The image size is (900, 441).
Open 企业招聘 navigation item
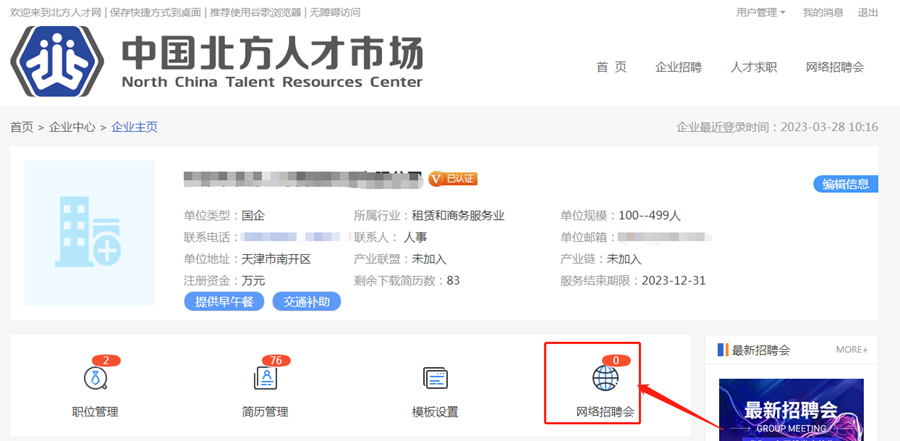pos(678,67)
